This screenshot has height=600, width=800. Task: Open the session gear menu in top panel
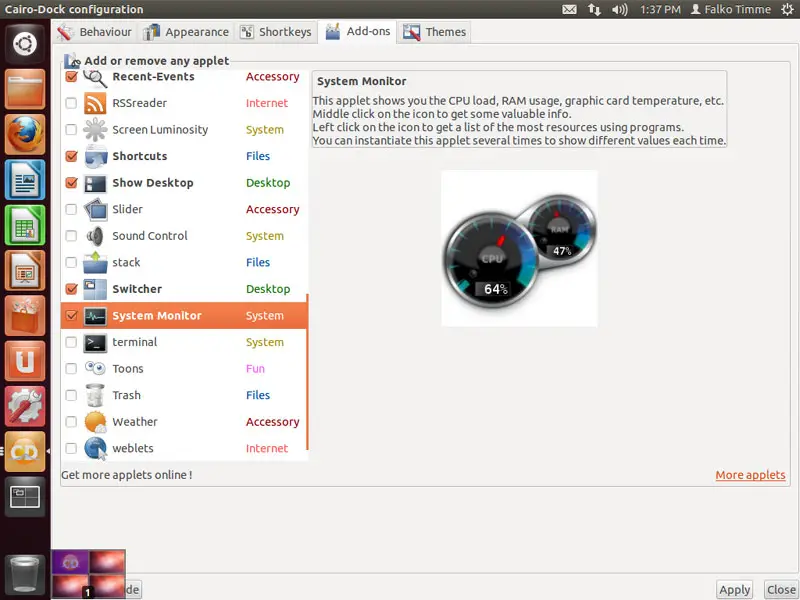[x=788, y=10]
